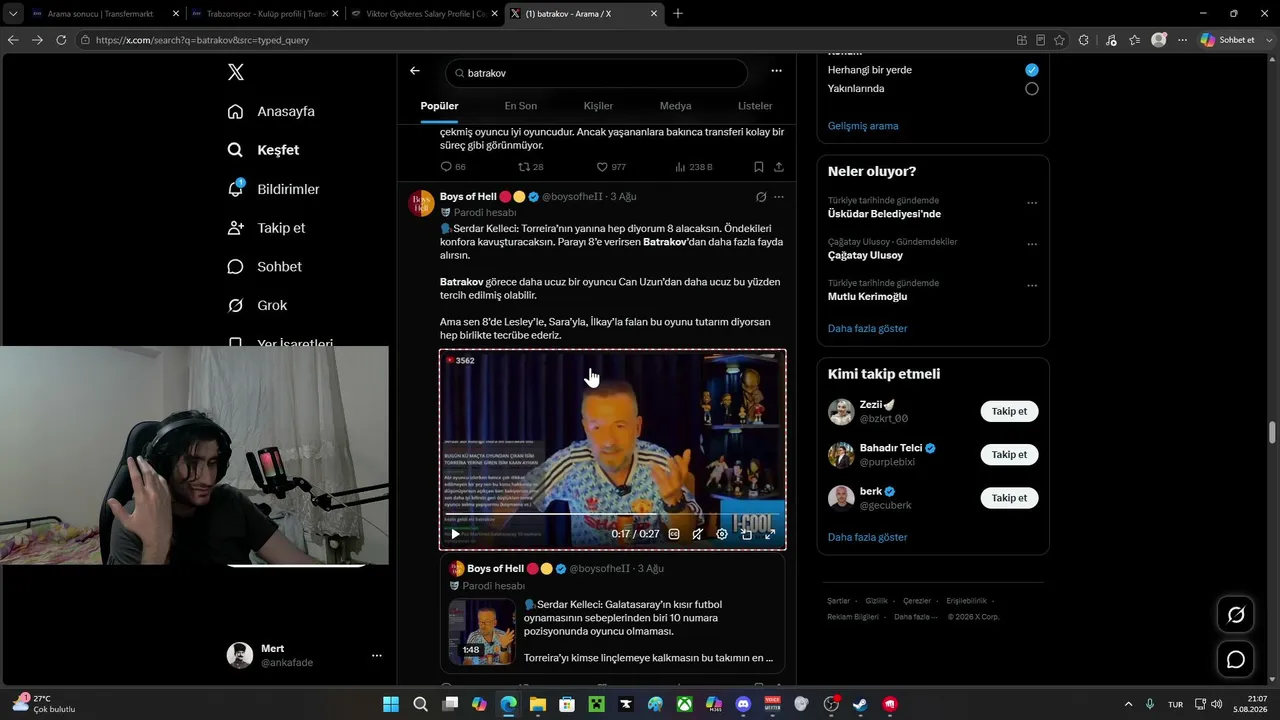Screen dimensions: 1280x720
Task: Play the Serdar Kelleci video
Action: click(x=455, y=534)
